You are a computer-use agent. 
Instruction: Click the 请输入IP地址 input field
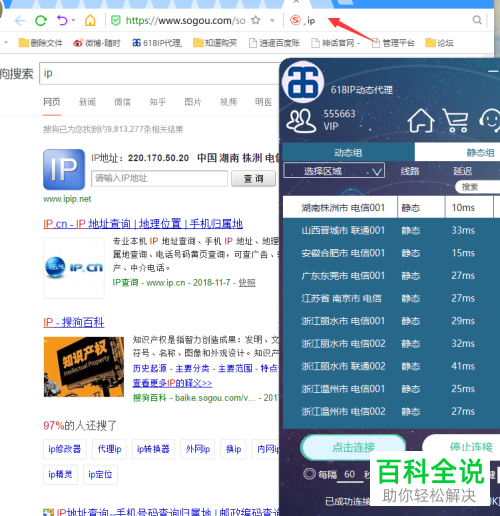159,178
